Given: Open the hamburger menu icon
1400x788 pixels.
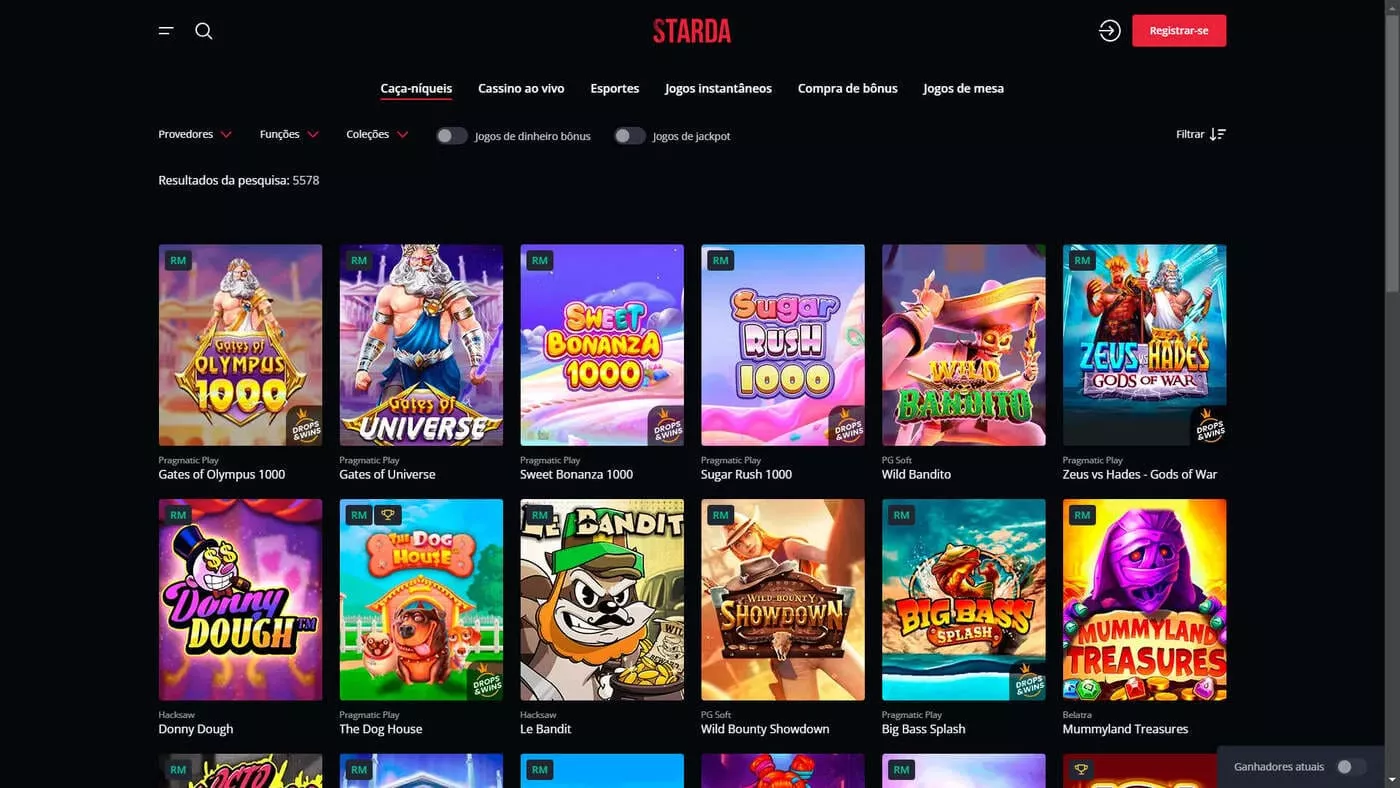Looking at the screenshot, I should (166, 31).
